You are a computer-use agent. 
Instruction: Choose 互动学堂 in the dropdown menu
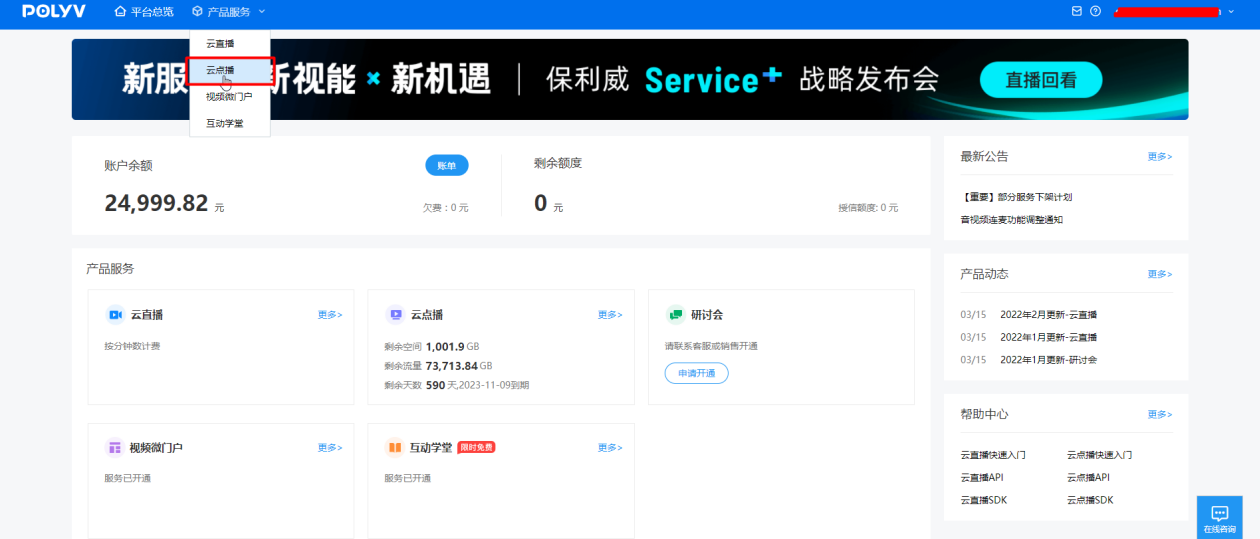point(224,123)
